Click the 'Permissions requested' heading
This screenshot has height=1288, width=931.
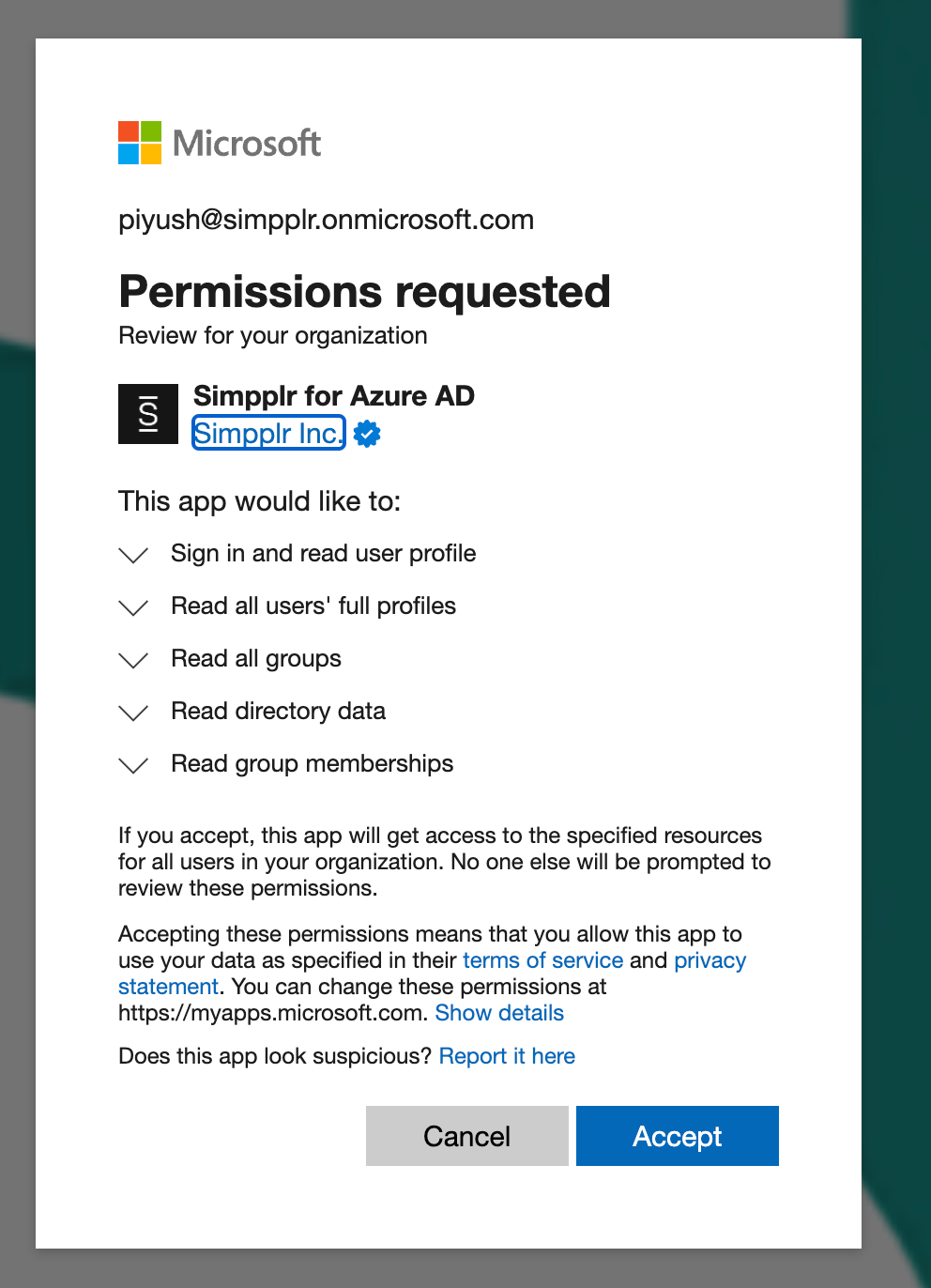(365, 292)
